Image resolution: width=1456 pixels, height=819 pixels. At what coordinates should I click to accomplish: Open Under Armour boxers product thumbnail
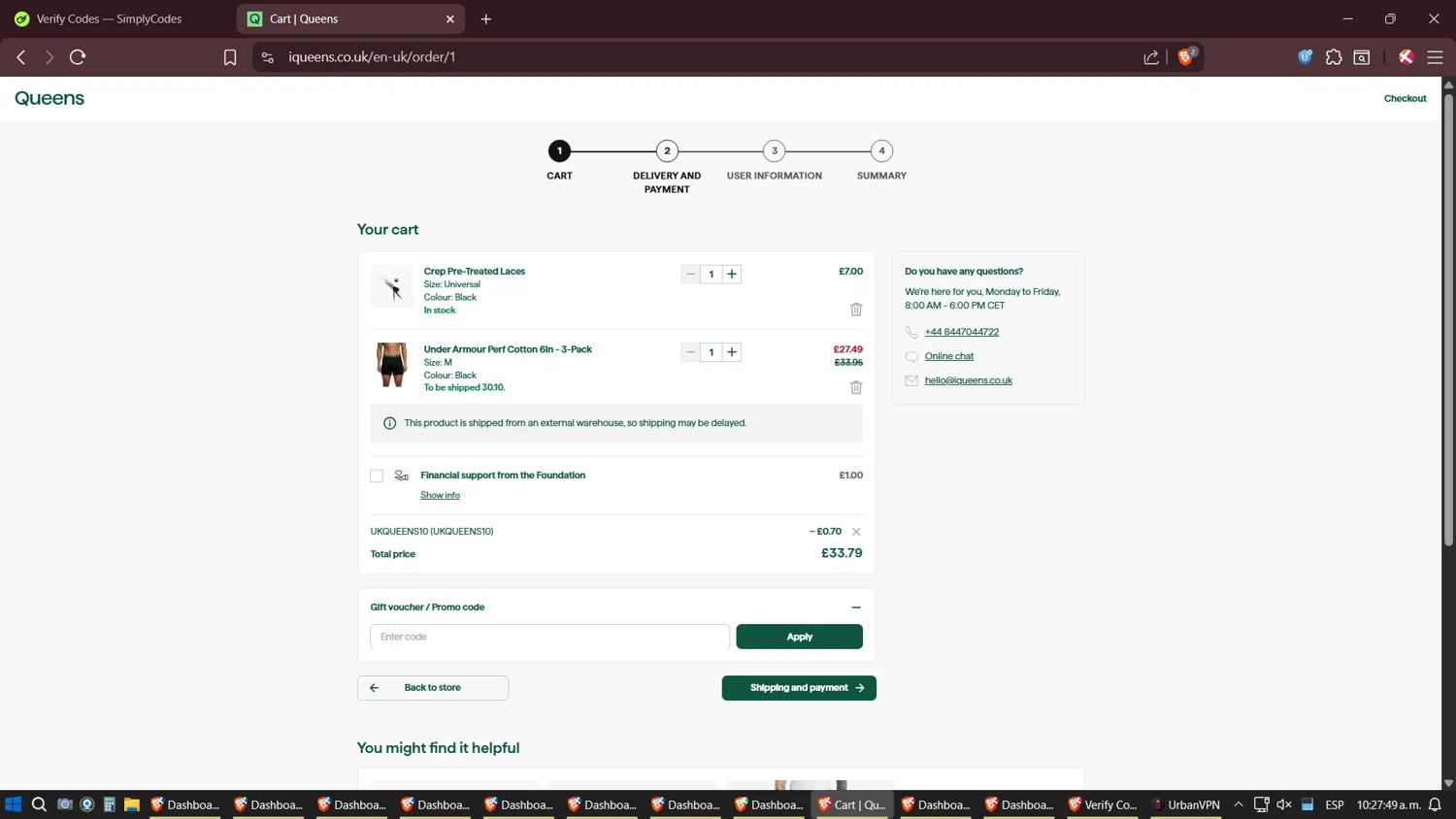point(392,365)
